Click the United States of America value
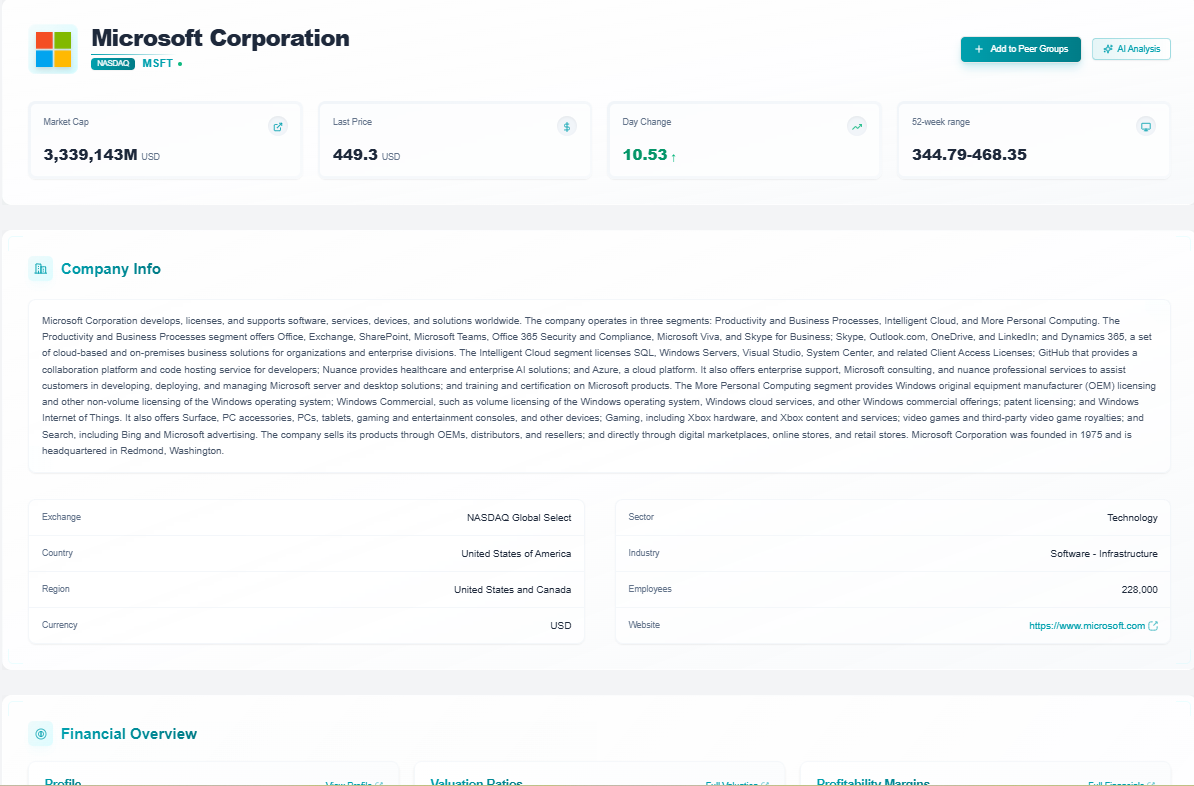The image size is (1194, 786). pos(516,554)
